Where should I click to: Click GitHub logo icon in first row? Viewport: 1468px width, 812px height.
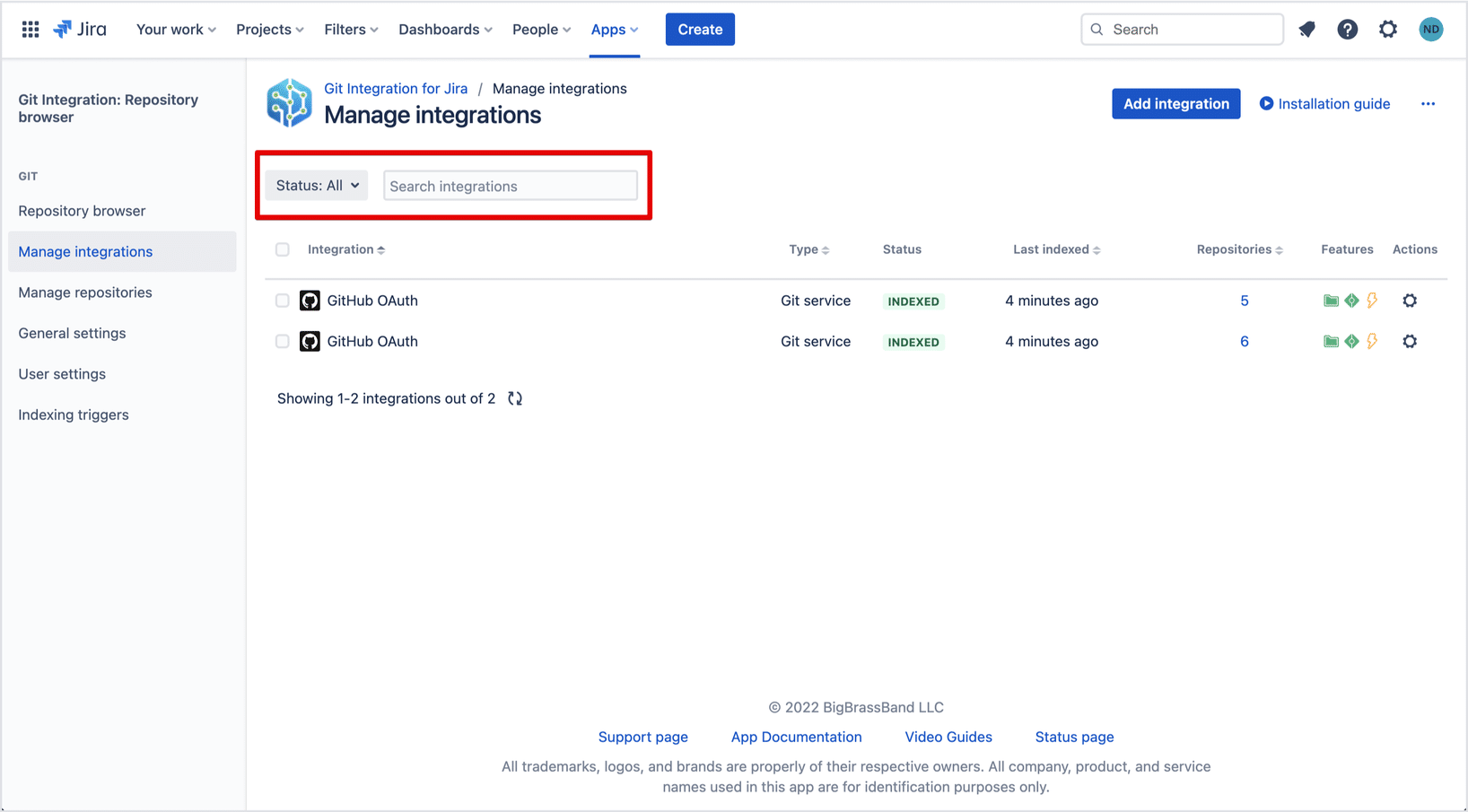pos(310,301)
